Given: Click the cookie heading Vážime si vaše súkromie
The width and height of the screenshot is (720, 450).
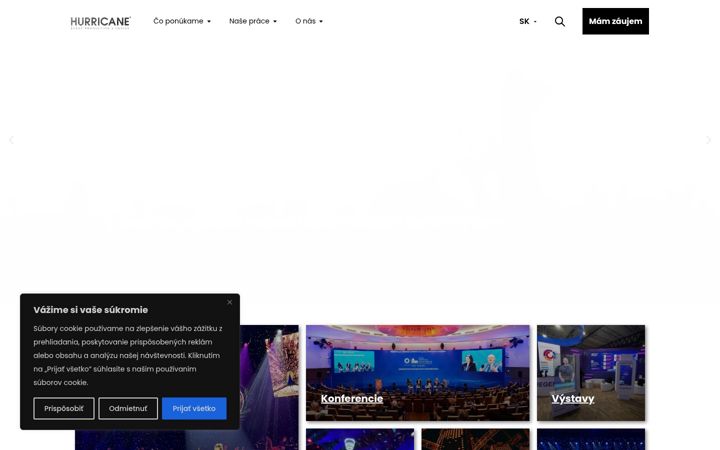Looking at the screenshot, I should point(90,310).
